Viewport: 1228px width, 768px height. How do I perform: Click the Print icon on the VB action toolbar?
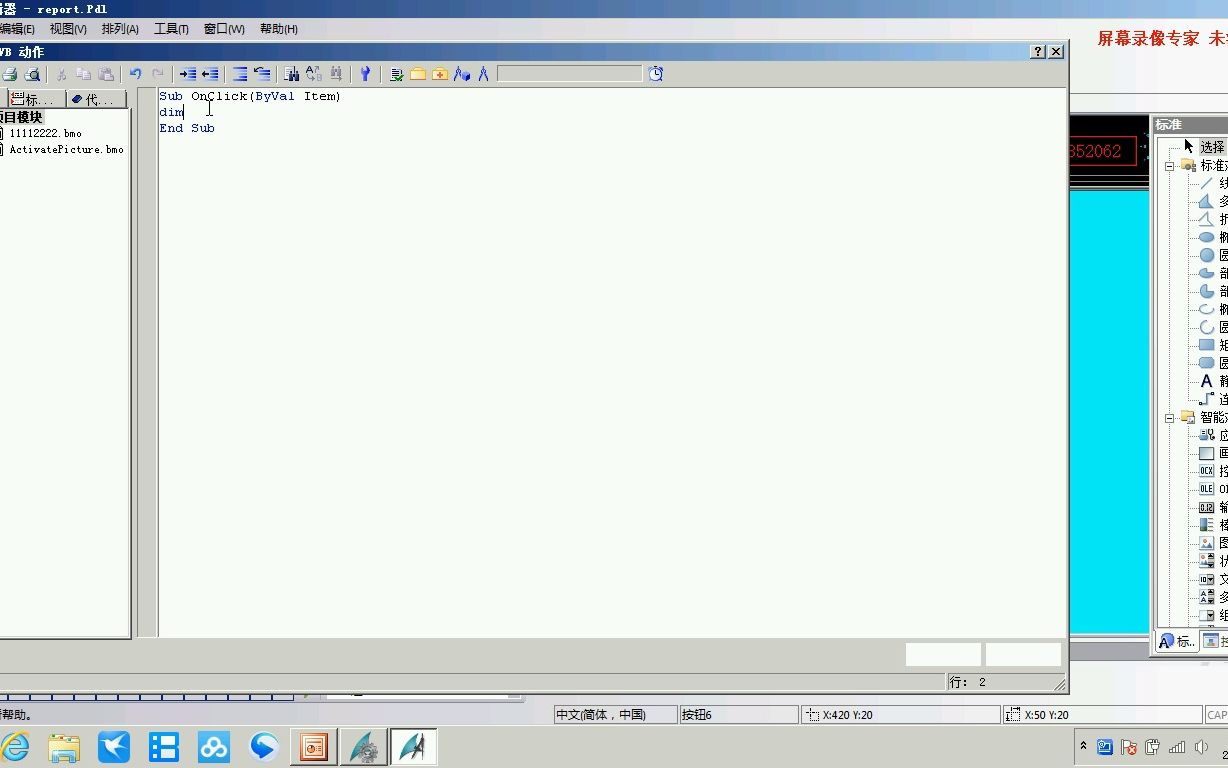(x=12, y=74)
